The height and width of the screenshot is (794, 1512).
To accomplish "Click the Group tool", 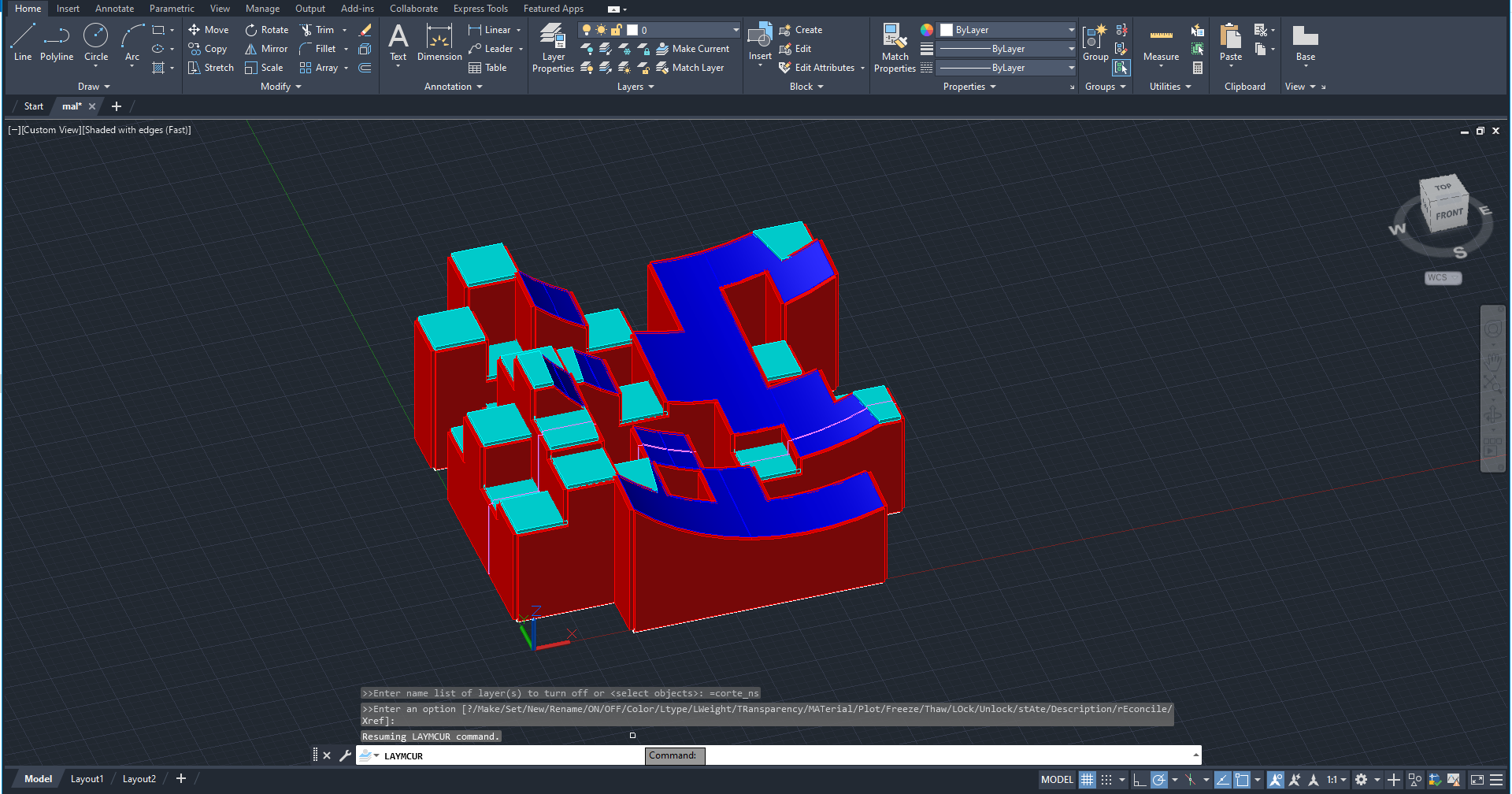I will (1095, 43).
